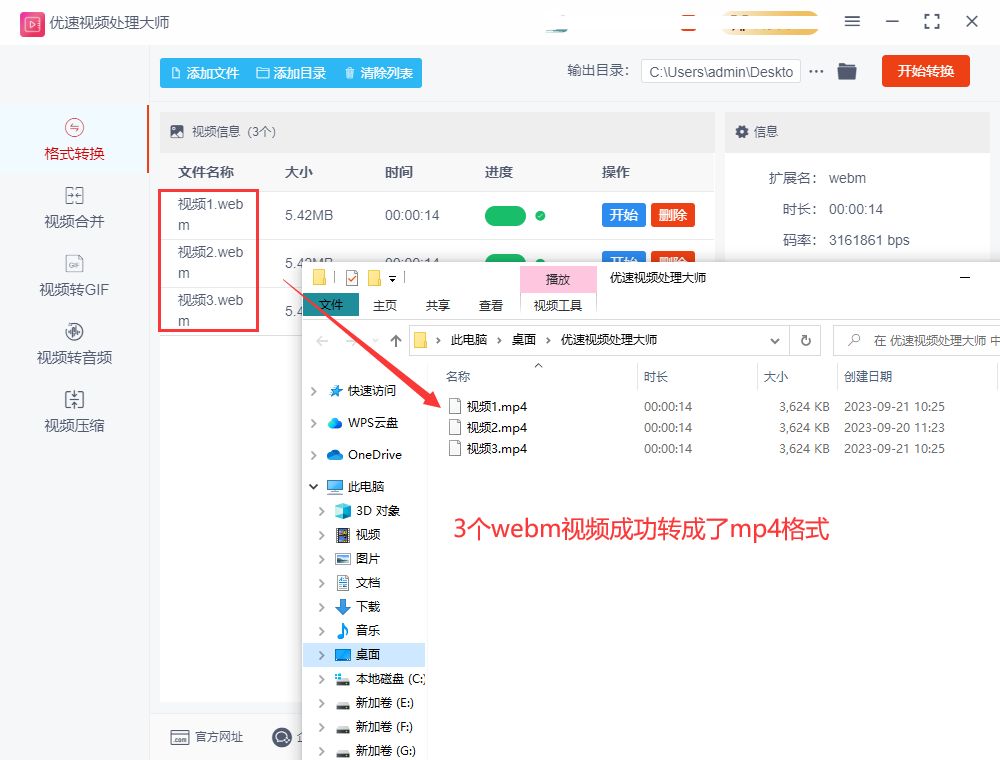Click the 信息 gear icon

coord(742,132)
